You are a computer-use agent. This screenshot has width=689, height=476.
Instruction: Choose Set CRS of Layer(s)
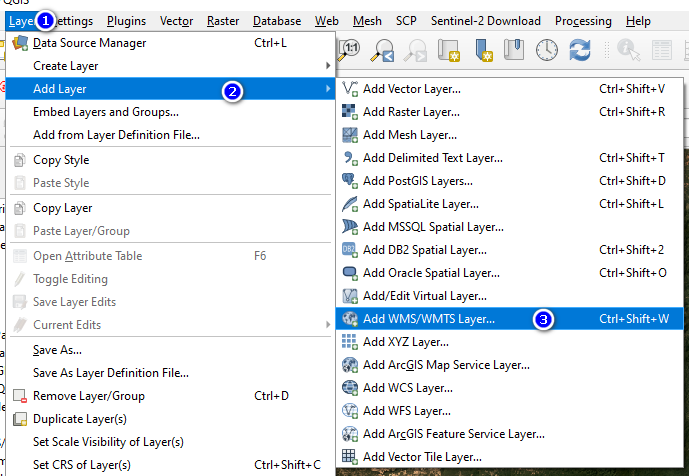(170, 465)
